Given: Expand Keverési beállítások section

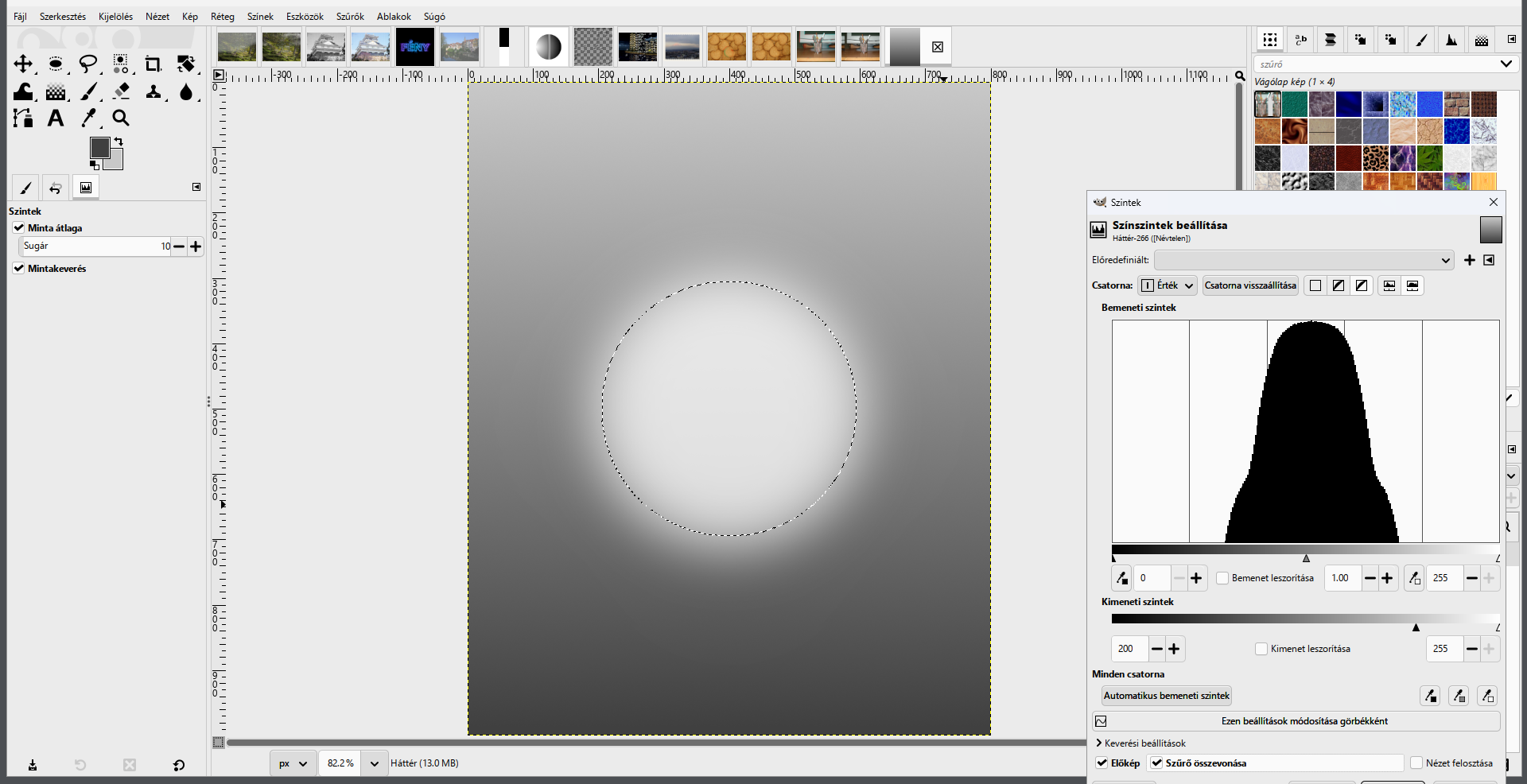Looking at the screenshot, I should point(1140,743).
